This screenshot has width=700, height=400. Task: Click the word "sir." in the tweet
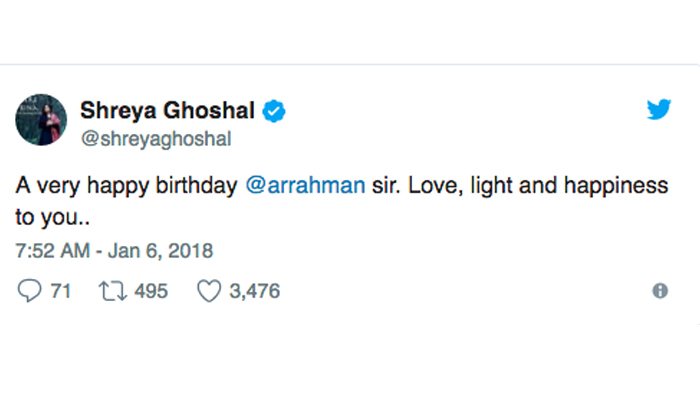(x=388, y=187)
